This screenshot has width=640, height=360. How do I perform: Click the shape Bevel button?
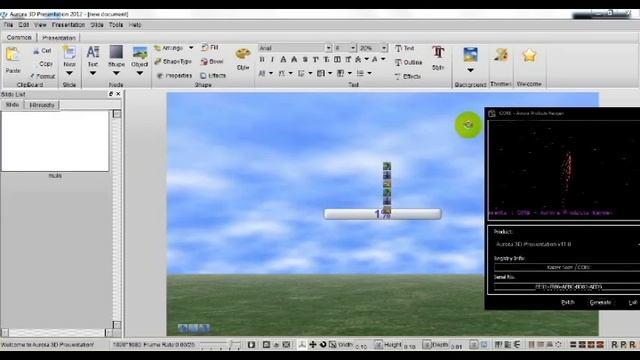point(212,62)
